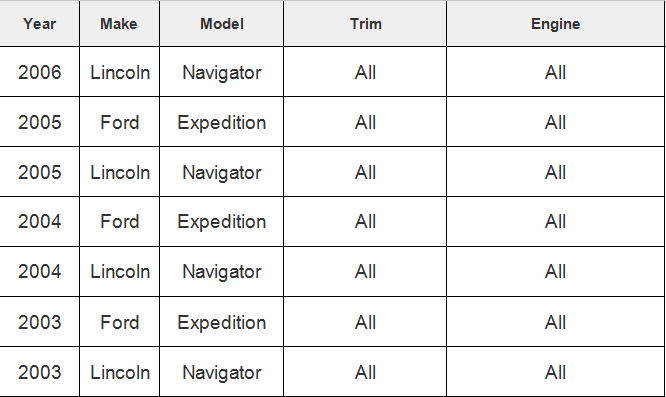Click the 2004 year cell for Ford
Viewport: 666px width, 397px height.
(40, 221)
